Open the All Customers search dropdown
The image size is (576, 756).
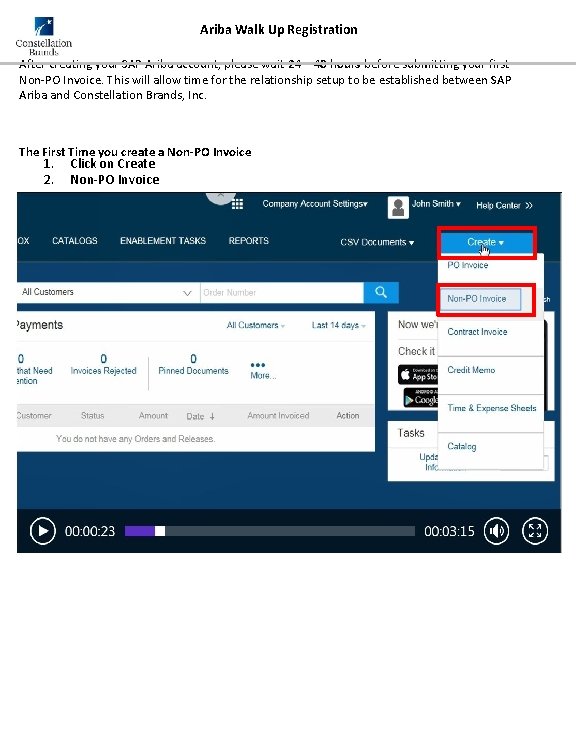pyautogui.click(x=108, y=292)
